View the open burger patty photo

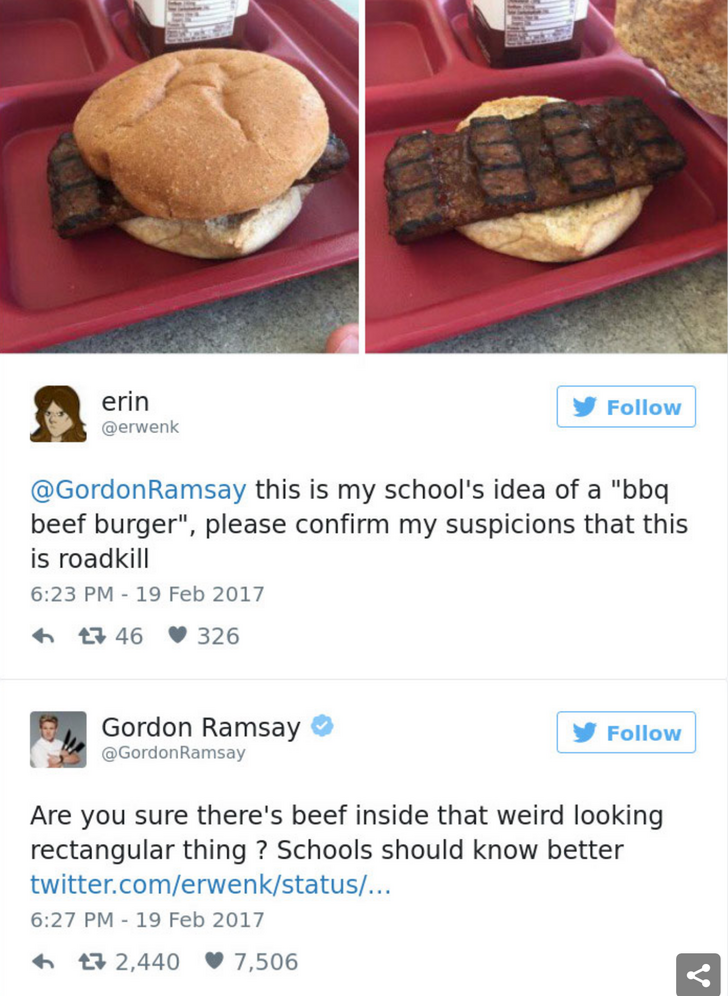[546, 176]
